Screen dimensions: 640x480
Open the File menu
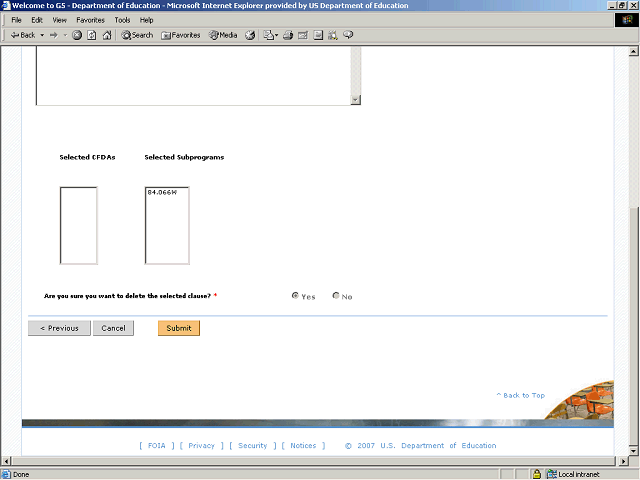pos(16,20)
